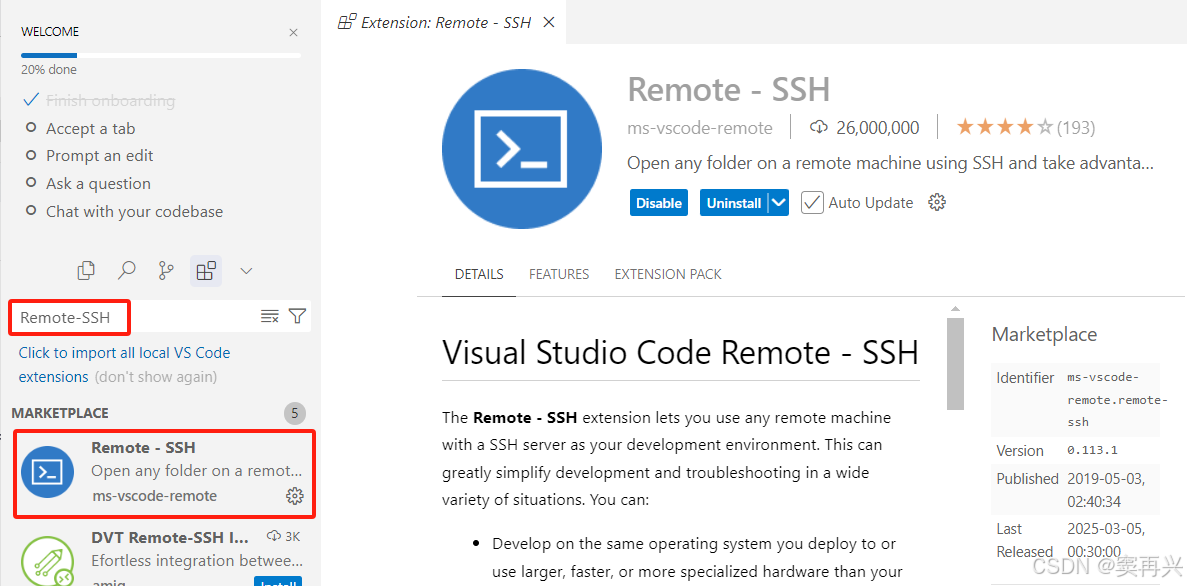This screenshot has width=1187, height=586.
Task: Click the version value 0.113.1
Action: point(1092,450)
